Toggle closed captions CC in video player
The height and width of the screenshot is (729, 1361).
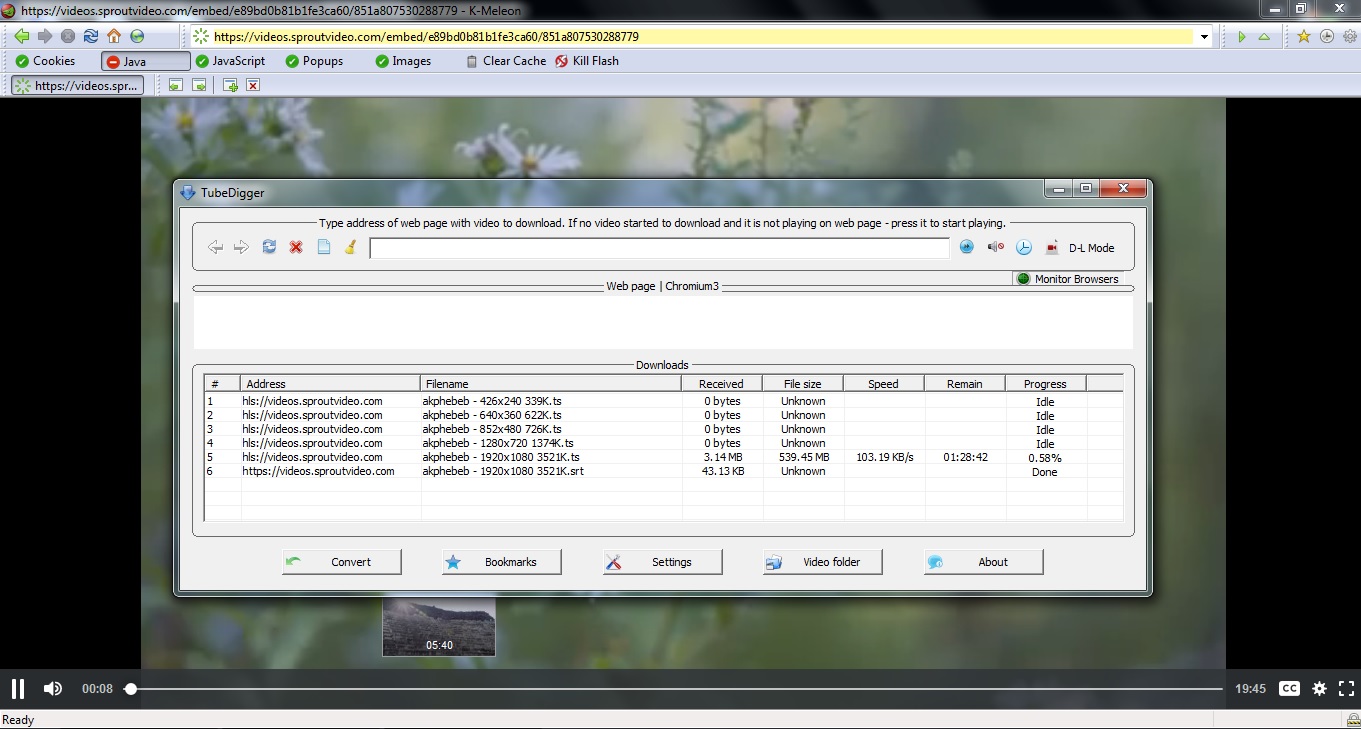1290,688
